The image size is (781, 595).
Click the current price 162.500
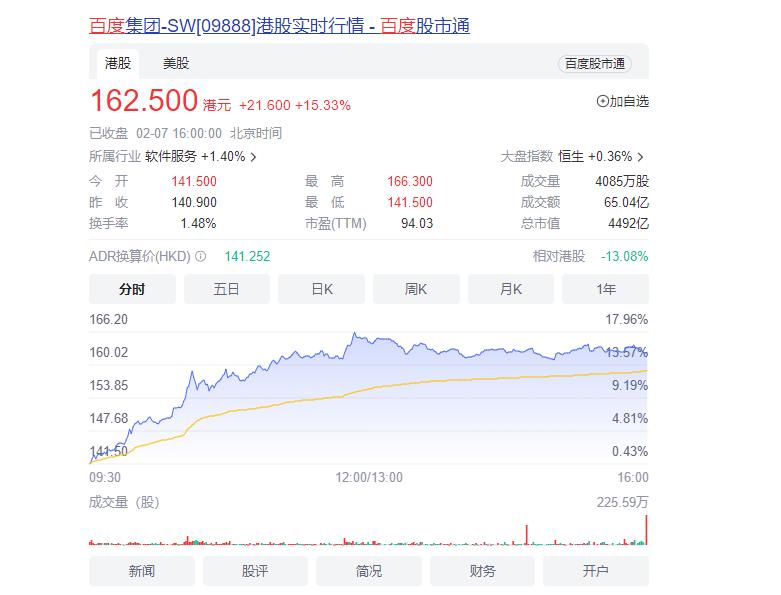pyautogui.click(x=144, y=101)
